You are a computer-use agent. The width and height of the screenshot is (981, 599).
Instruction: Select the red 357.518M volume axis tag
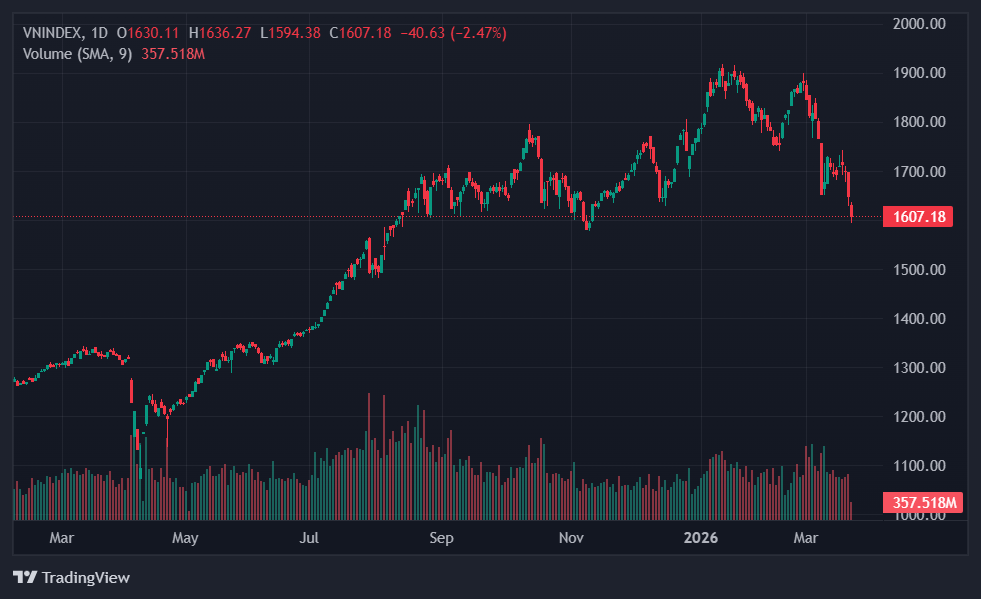coord(923,502)
